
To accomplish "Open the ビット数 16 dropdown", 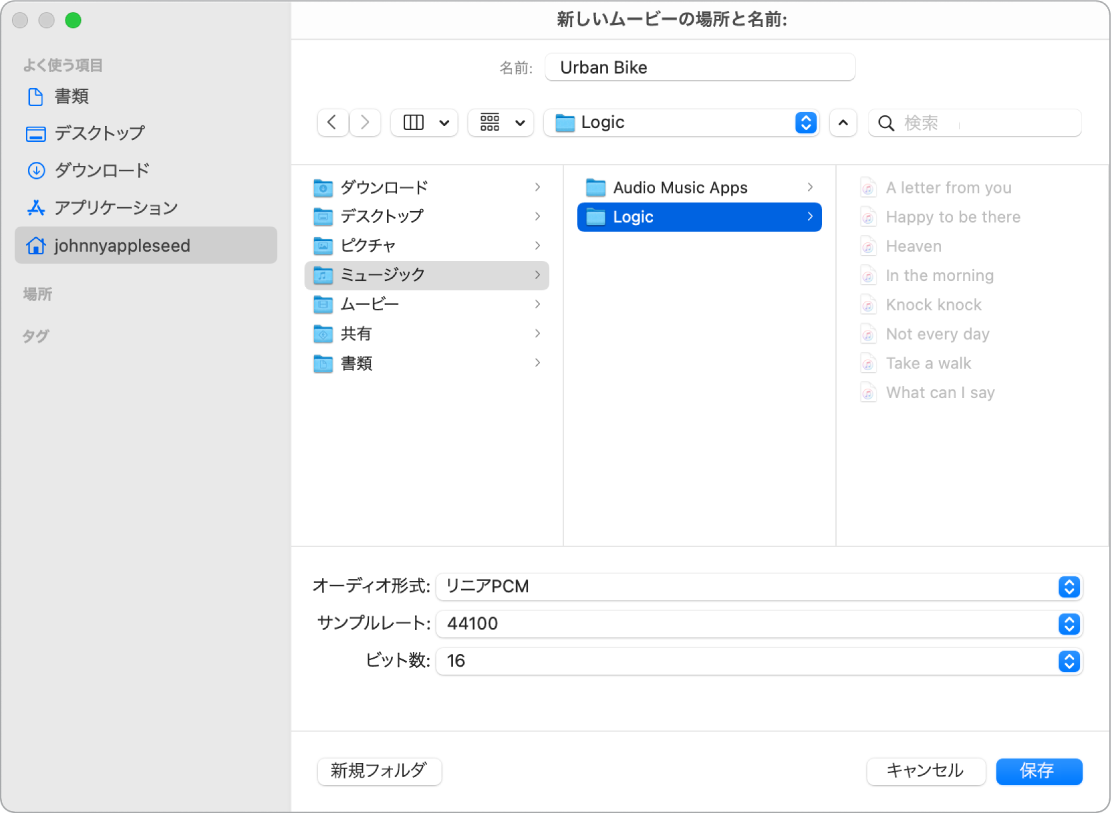I will (1068, 661).
